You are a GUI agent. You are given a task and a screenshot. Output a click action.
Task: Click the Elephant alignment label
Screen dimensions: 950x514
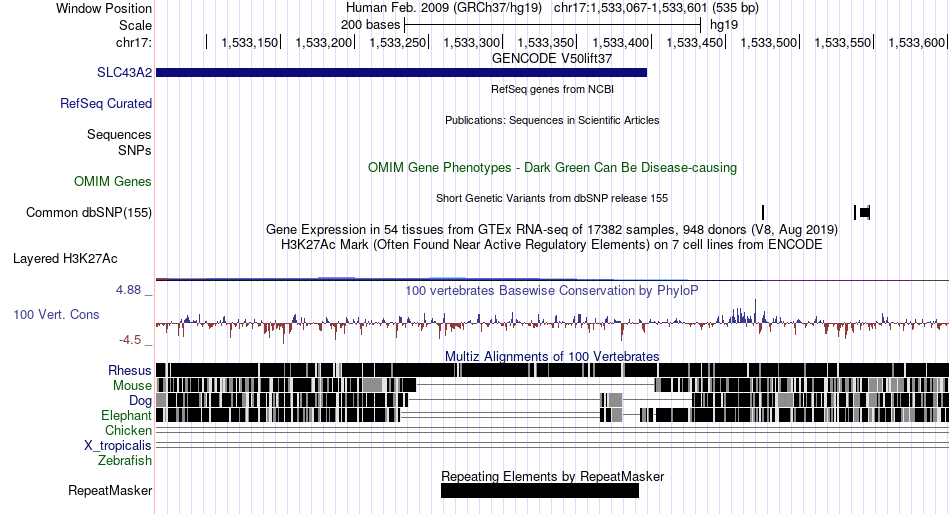pyautogui.click(x=126, y=415)
